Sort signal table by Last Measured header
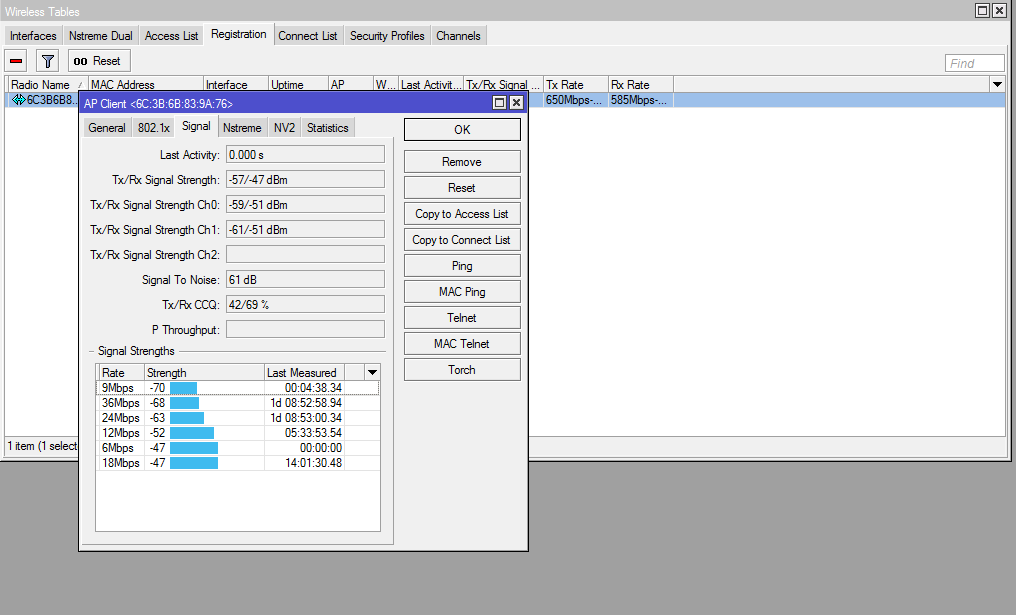 [x=305, y=373]
